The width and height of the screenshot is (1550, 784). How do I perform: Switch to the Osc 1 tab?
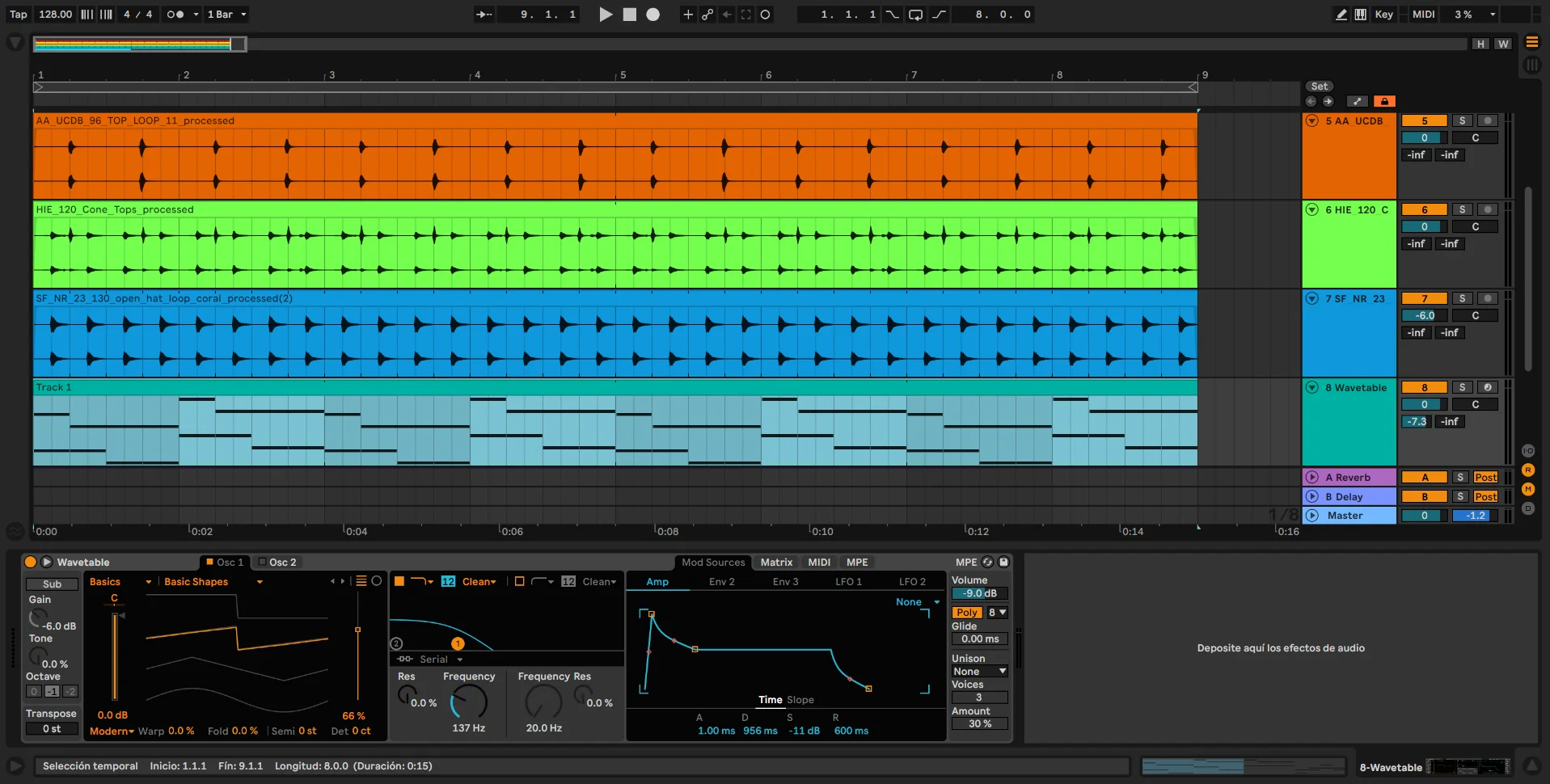point(224,562)
